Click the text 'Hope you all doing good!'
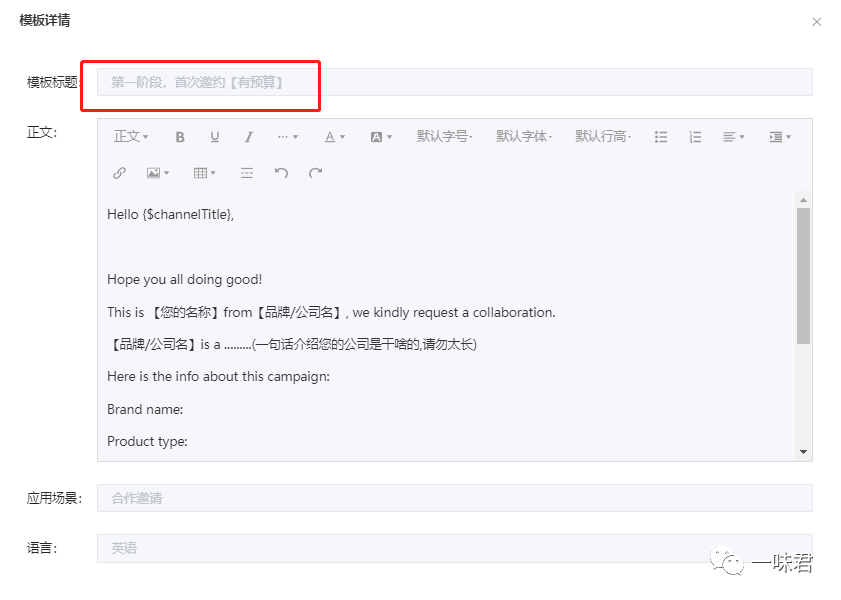The width and height of the screenshot is (841, 600). tap(185, 279)
